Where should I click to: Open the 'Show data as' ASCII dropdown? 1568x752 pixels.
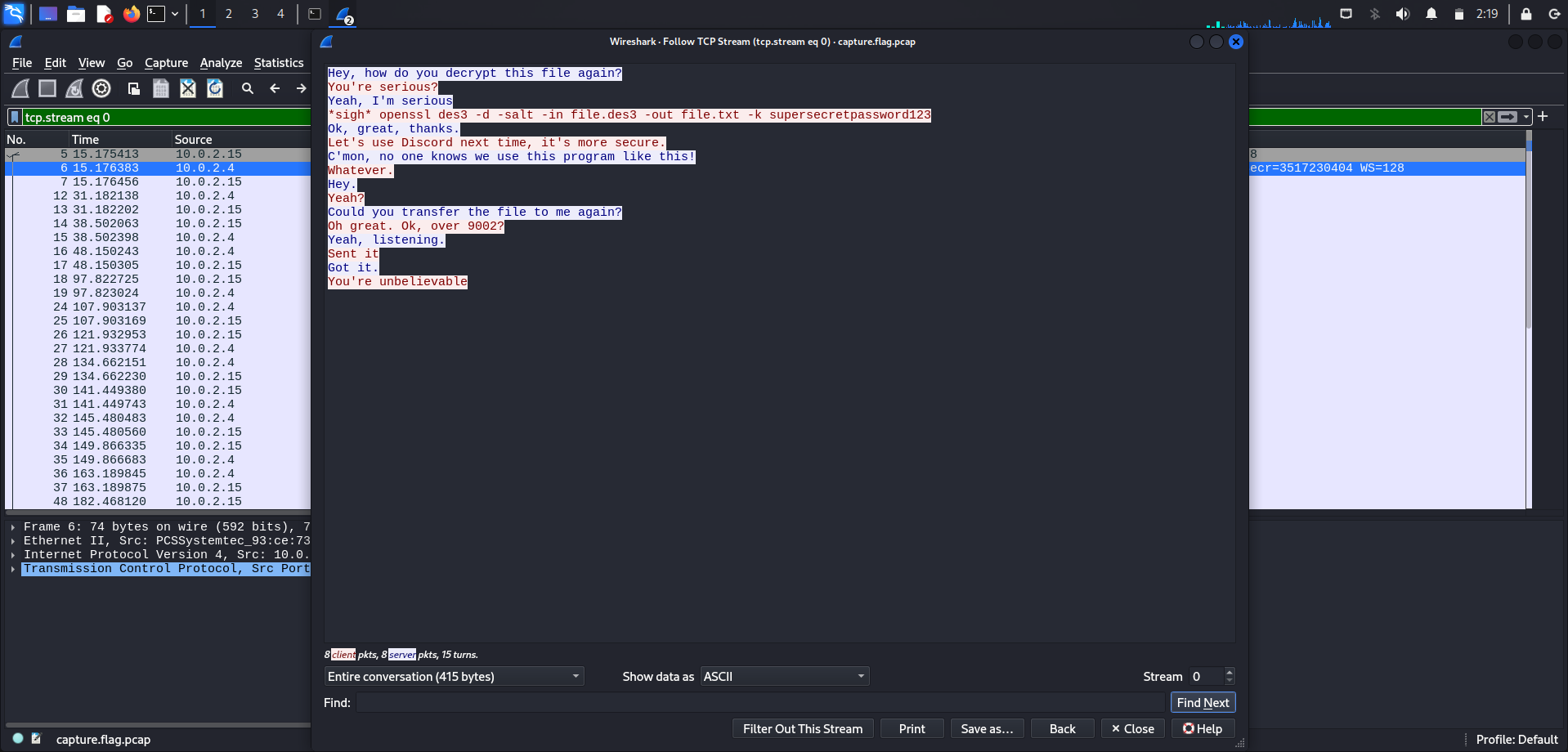pos(784,677)
